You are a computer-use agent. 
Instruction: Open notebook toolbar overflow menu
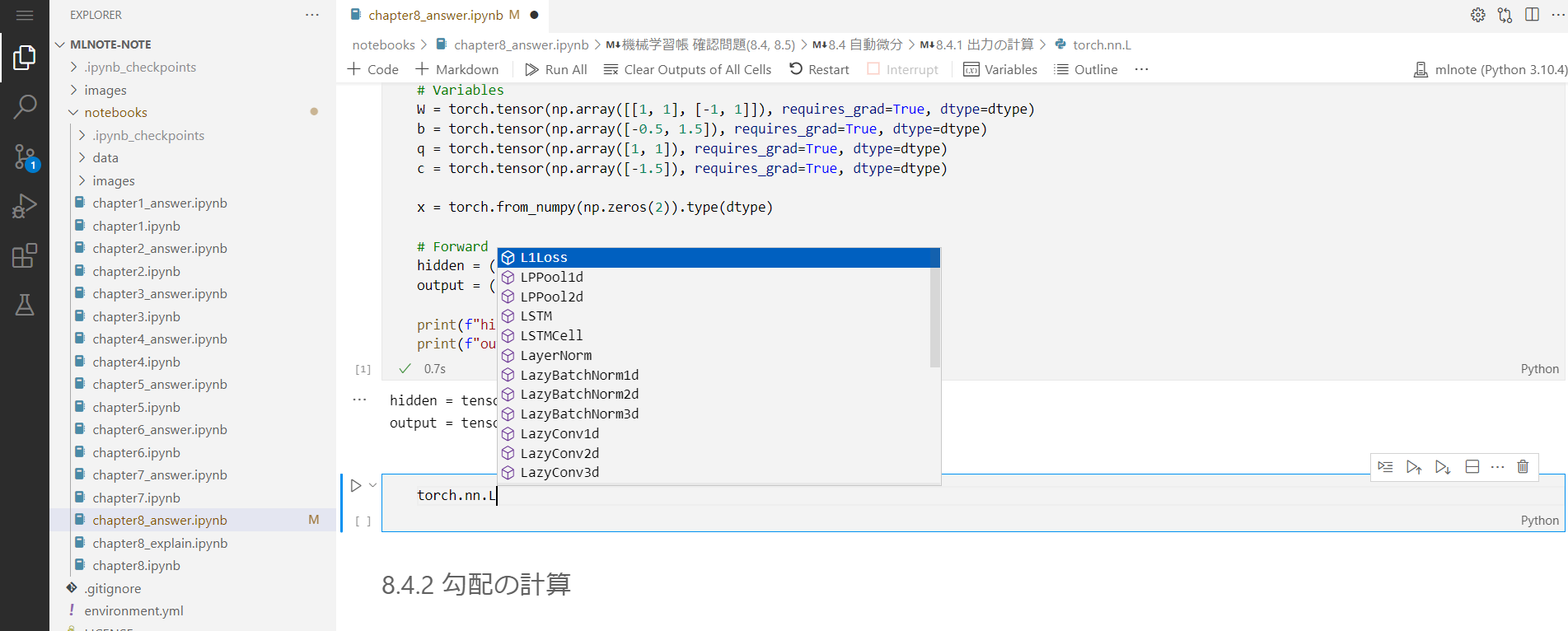tap(1141, 69)
